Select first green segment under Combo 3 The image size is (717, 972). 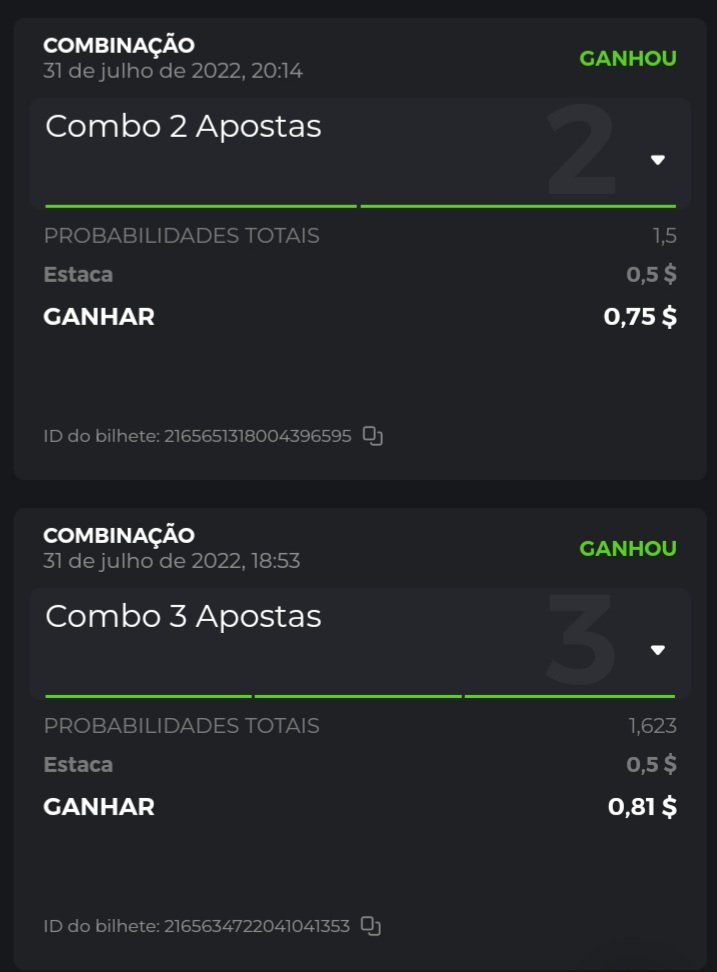tap(148, 696)
